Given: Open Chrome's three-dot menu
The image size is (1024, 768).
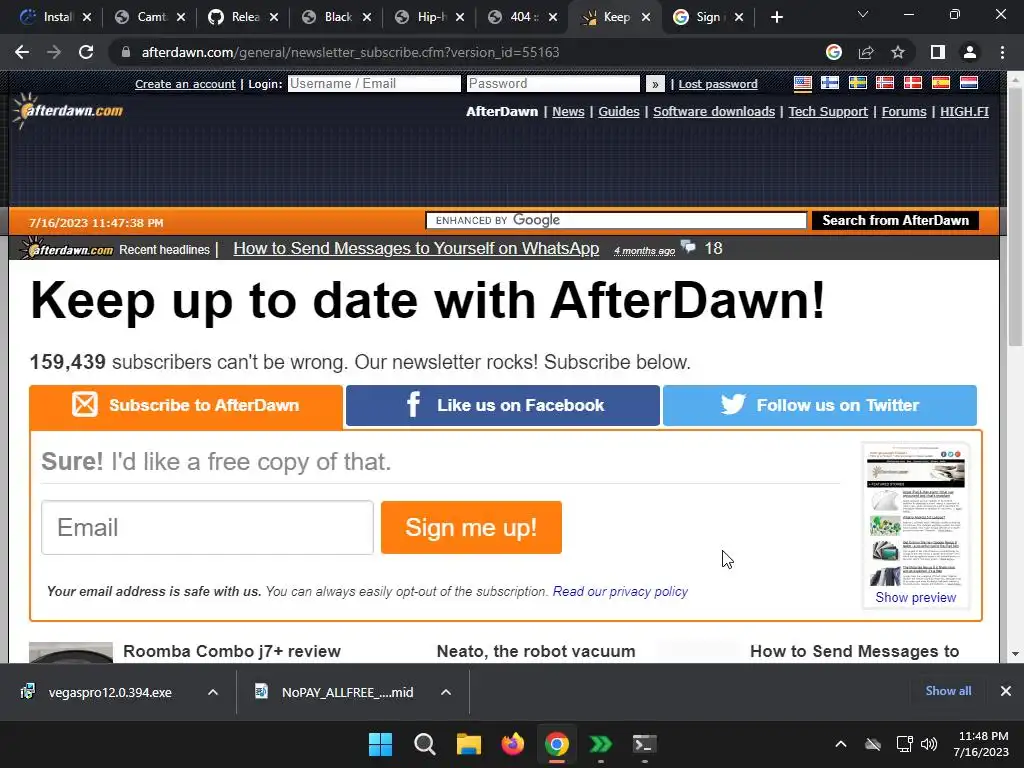Looking at the screenshot, I should (x=1002, y=52).
